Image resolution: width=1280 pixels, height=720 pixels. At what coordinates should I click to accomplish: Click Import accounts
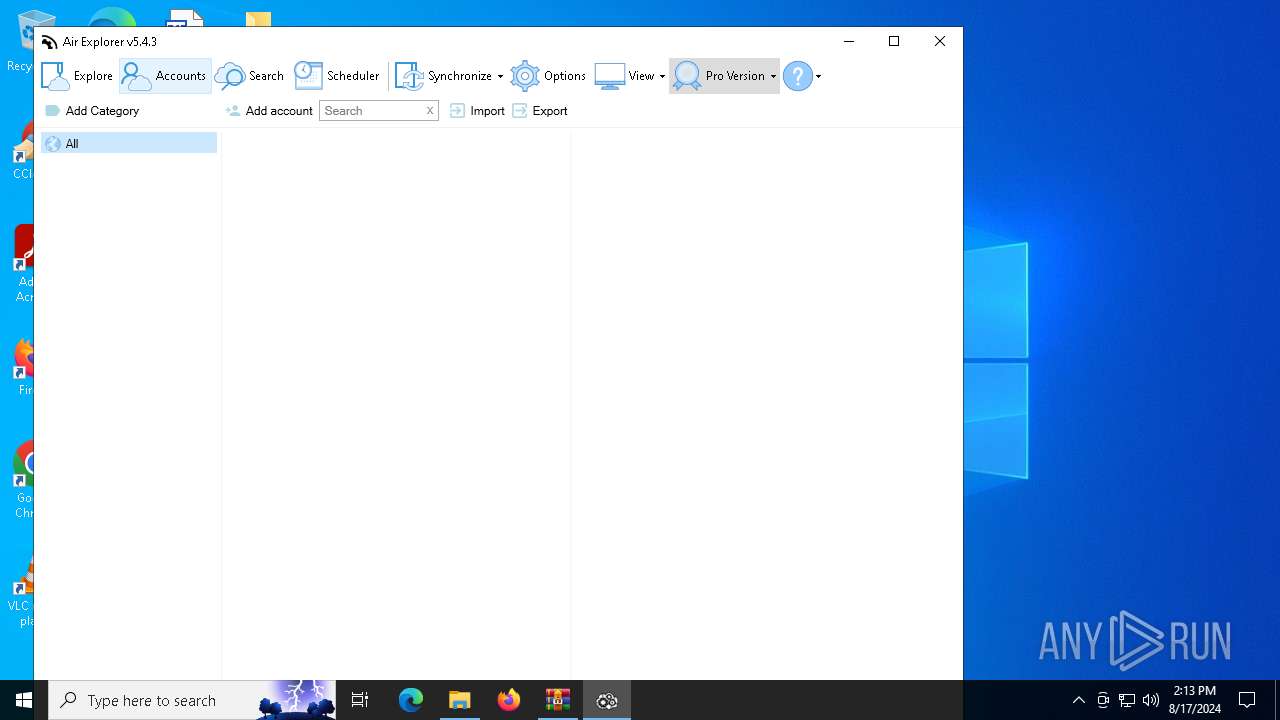(x=477, y=111)
